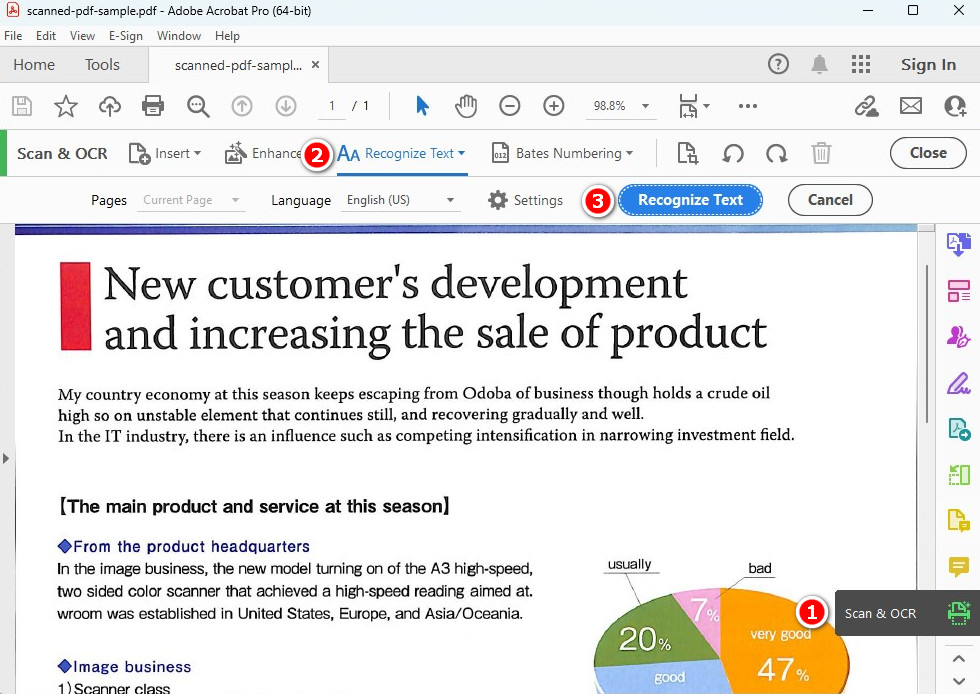Image resolution: width=980 pixels, height=694 pixels.
Task: Expand the left navigation pane arrow
Action: (6, 458)
